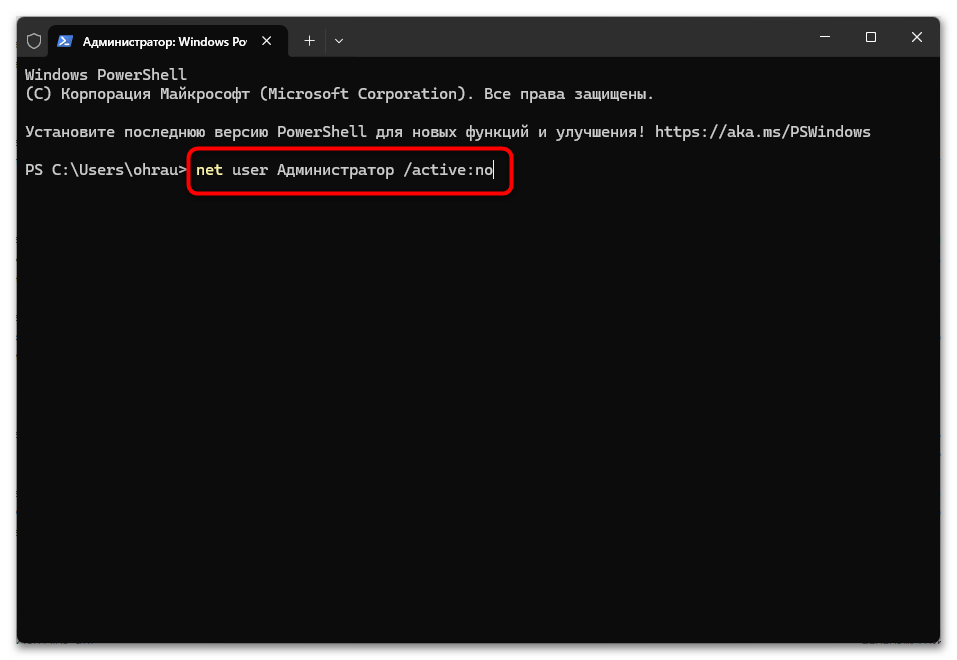
Task: Click the word 'net' in the command
Action: coord(209,170)
